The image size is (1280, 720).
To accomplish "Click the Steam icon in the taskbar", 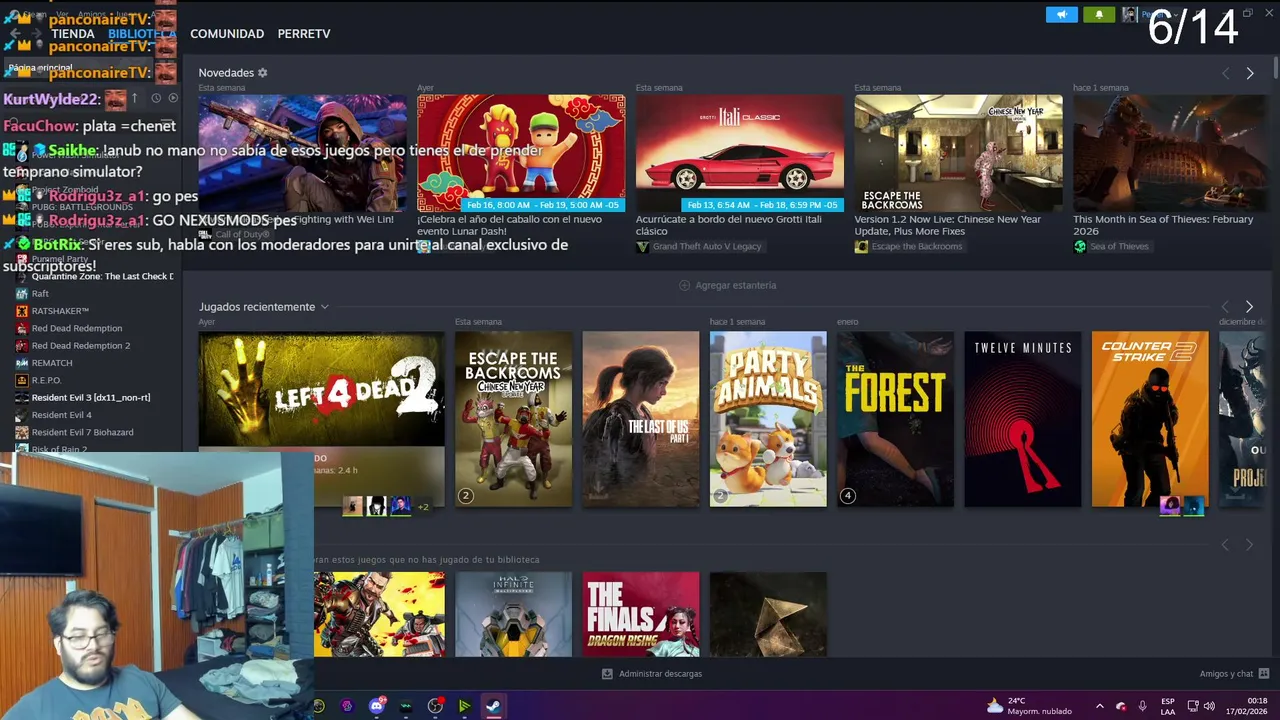I will pyautogui.click(x=493, y=706).
